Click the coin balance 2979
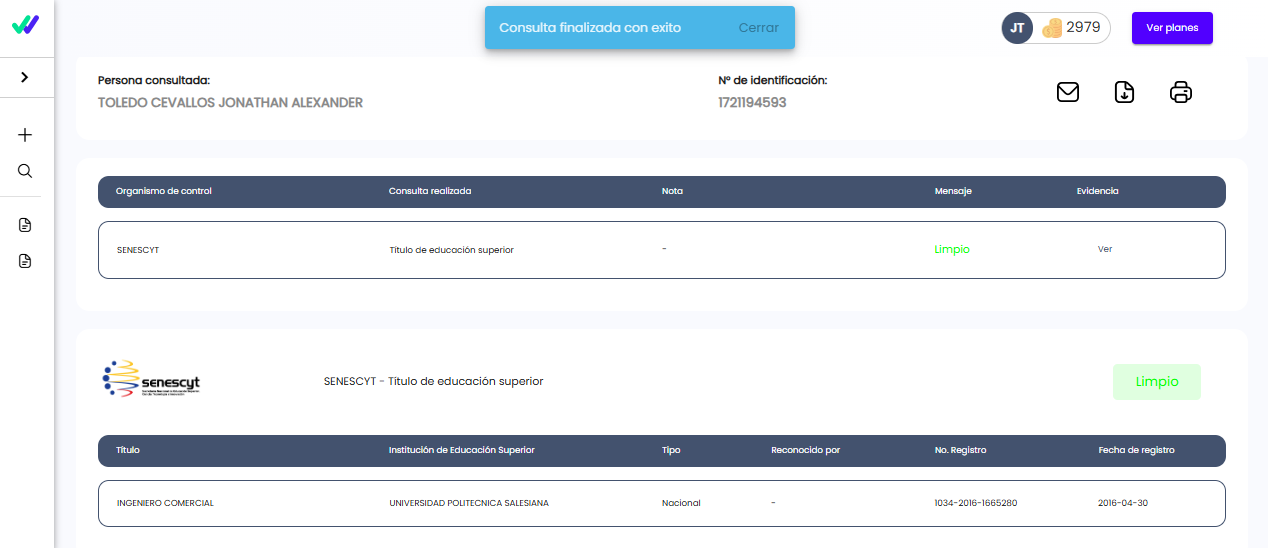Screen dimensions: 1268x548 1083,28
